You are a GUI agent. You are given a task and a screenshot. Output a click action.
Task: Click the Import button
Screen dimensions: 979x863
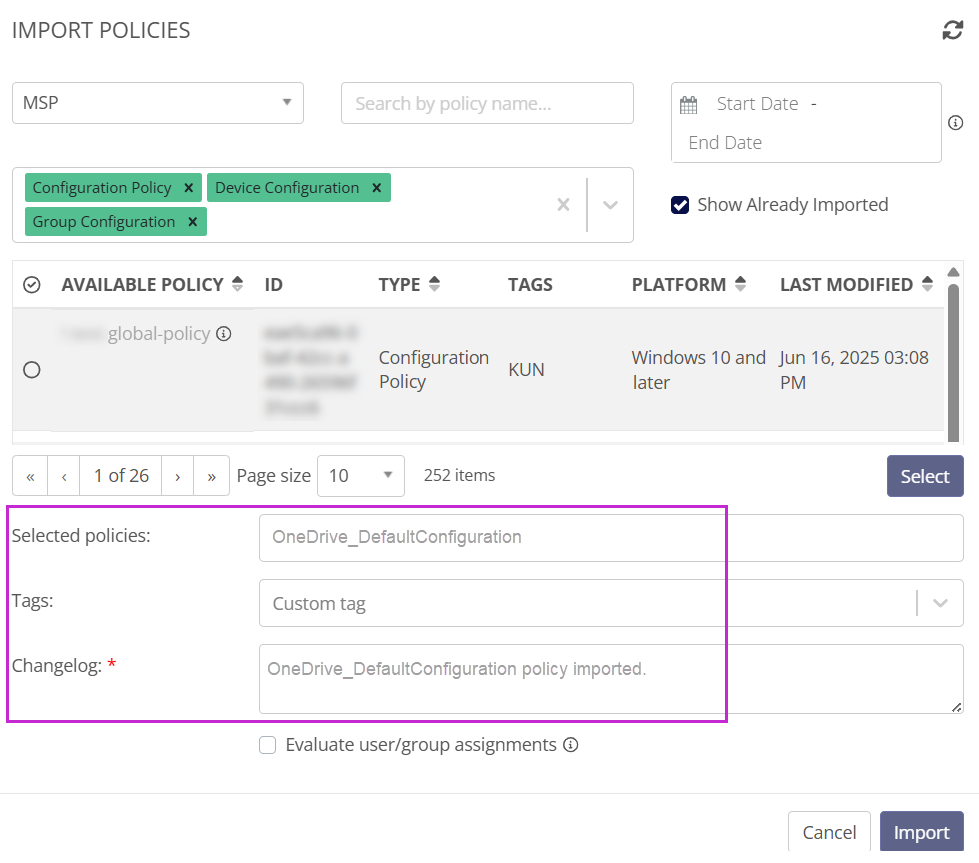[921, 831]
